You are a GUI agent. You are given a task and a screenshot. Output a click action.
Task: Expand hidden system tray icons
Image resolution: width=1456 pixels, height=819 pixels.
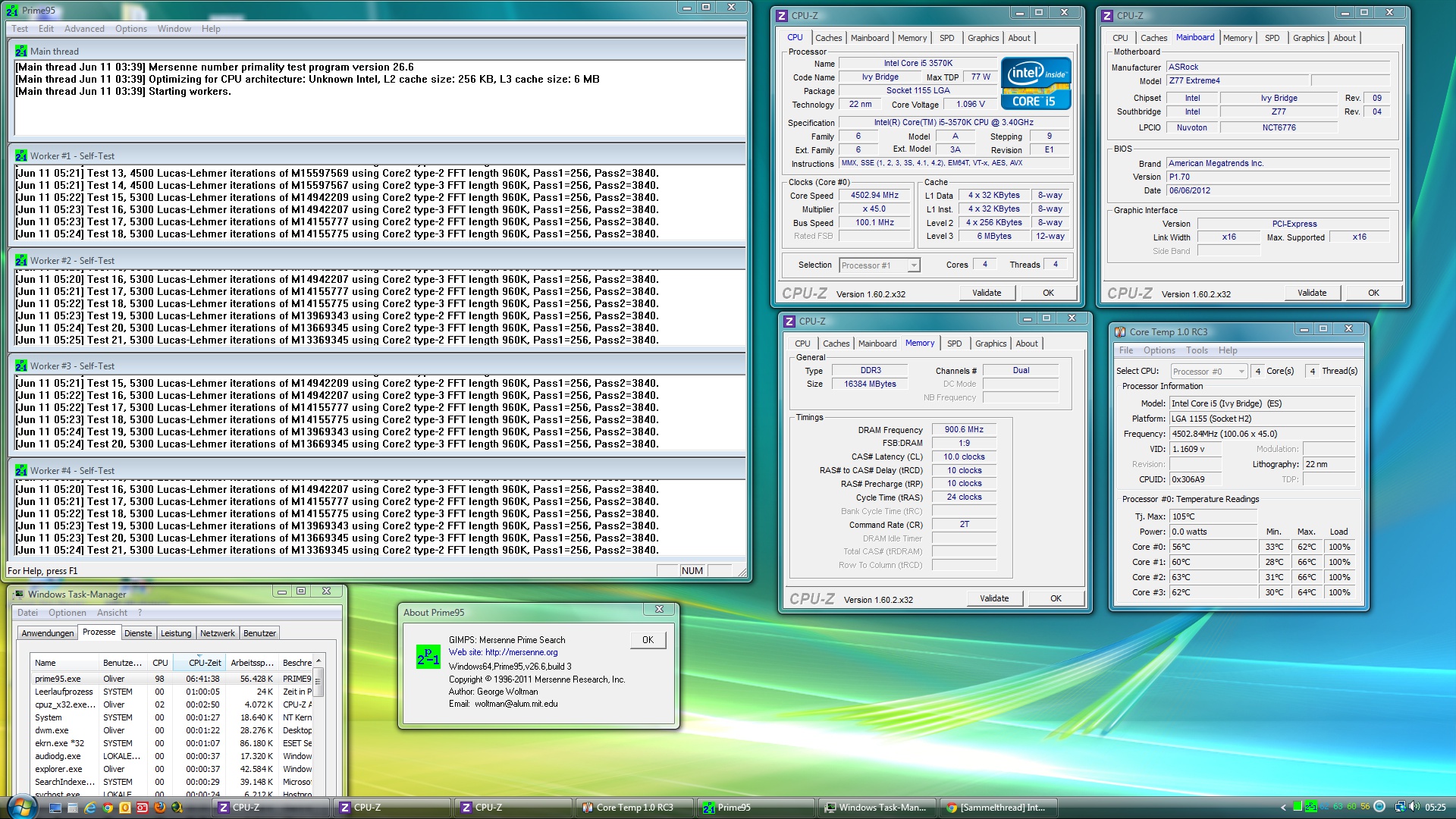(1283, 808)
